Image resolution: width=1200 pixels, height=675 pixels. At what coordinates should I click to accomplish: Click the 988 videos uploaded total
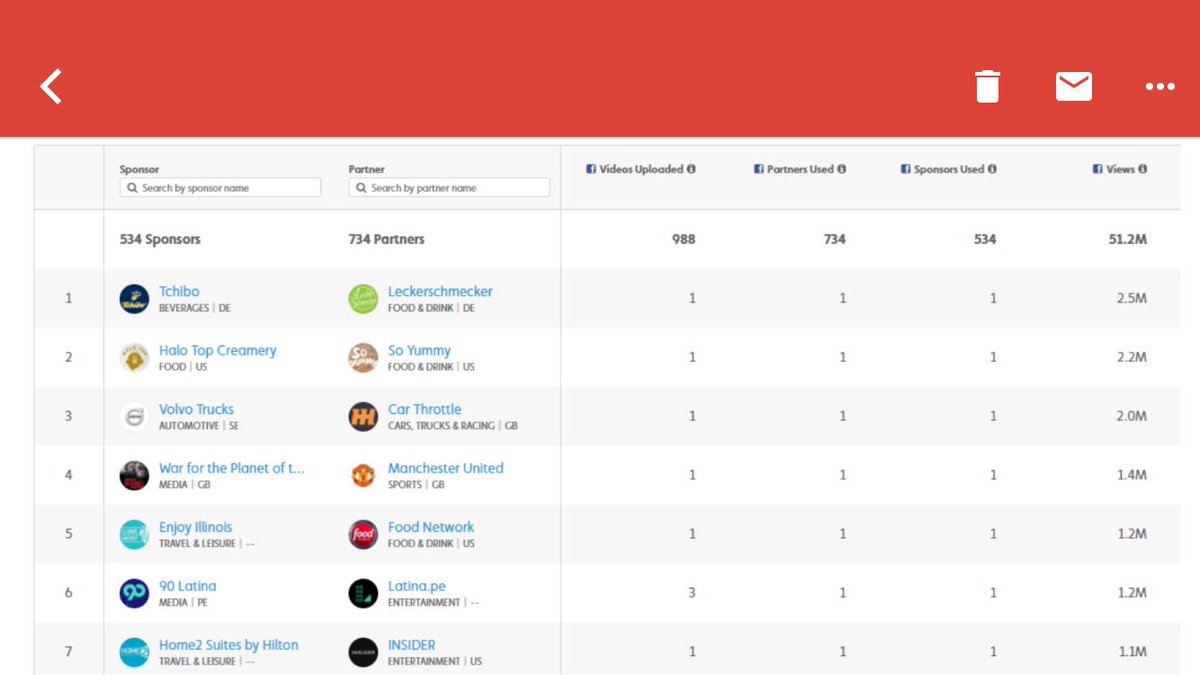(684, 239)
